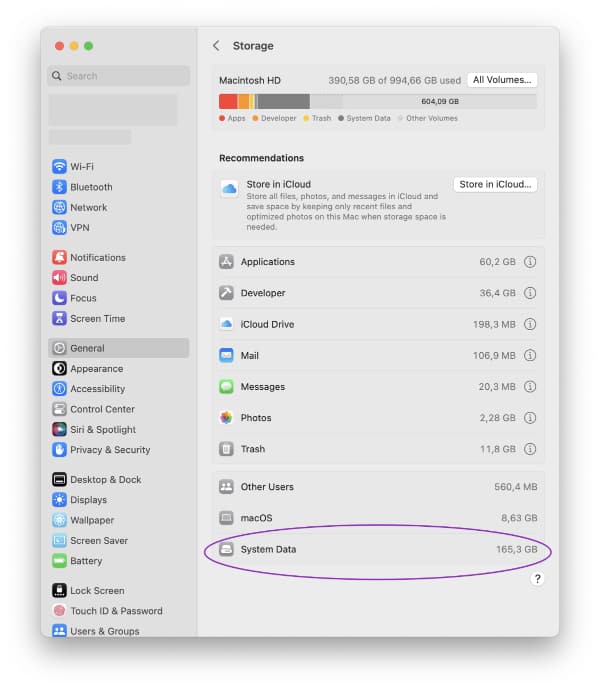Select the Messages storage row

coord(378,387)
